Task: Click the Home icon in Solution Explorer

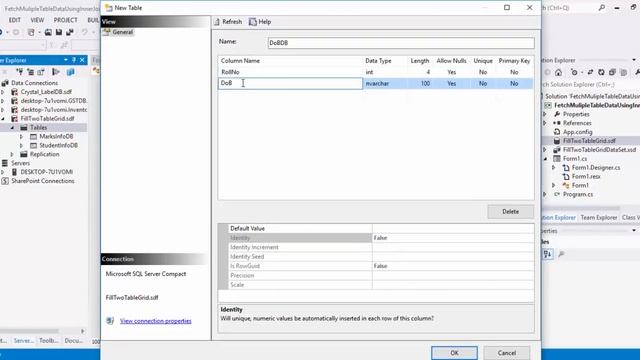Action: pyautogui.click(x=558, y=72)
